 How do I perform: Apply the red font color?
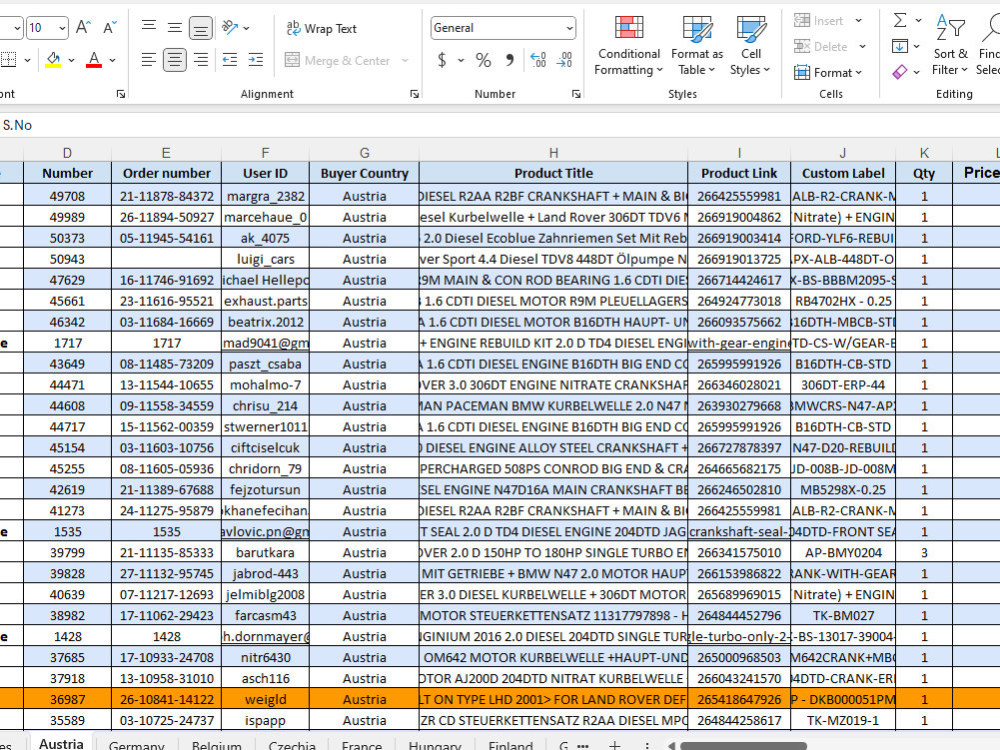94,60
